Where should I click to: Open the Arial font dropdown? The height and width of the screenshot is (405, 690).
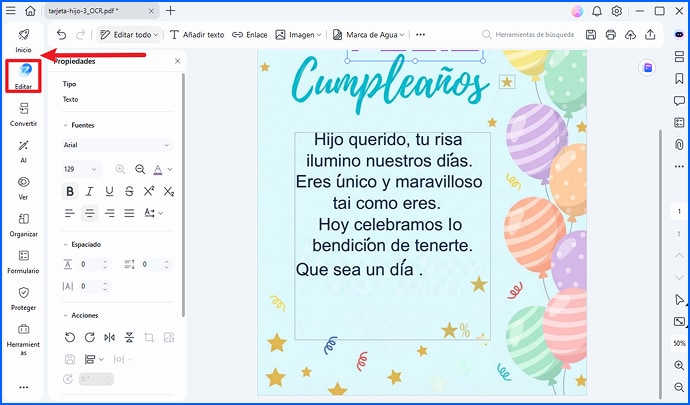[117, 145]
